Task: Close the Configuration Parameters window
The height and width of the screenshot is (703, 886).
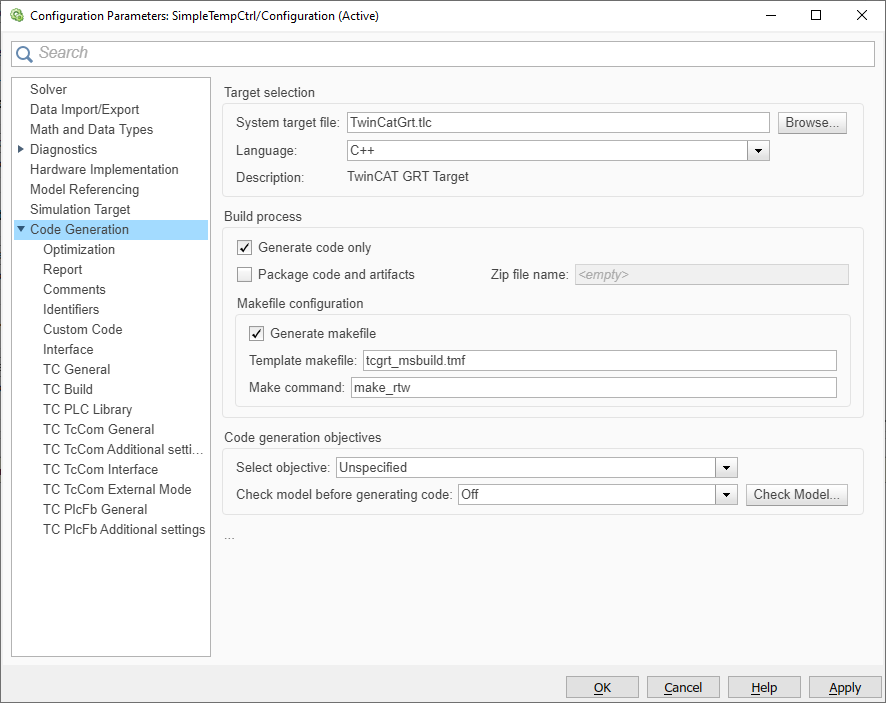Action: tap(862, 15)
